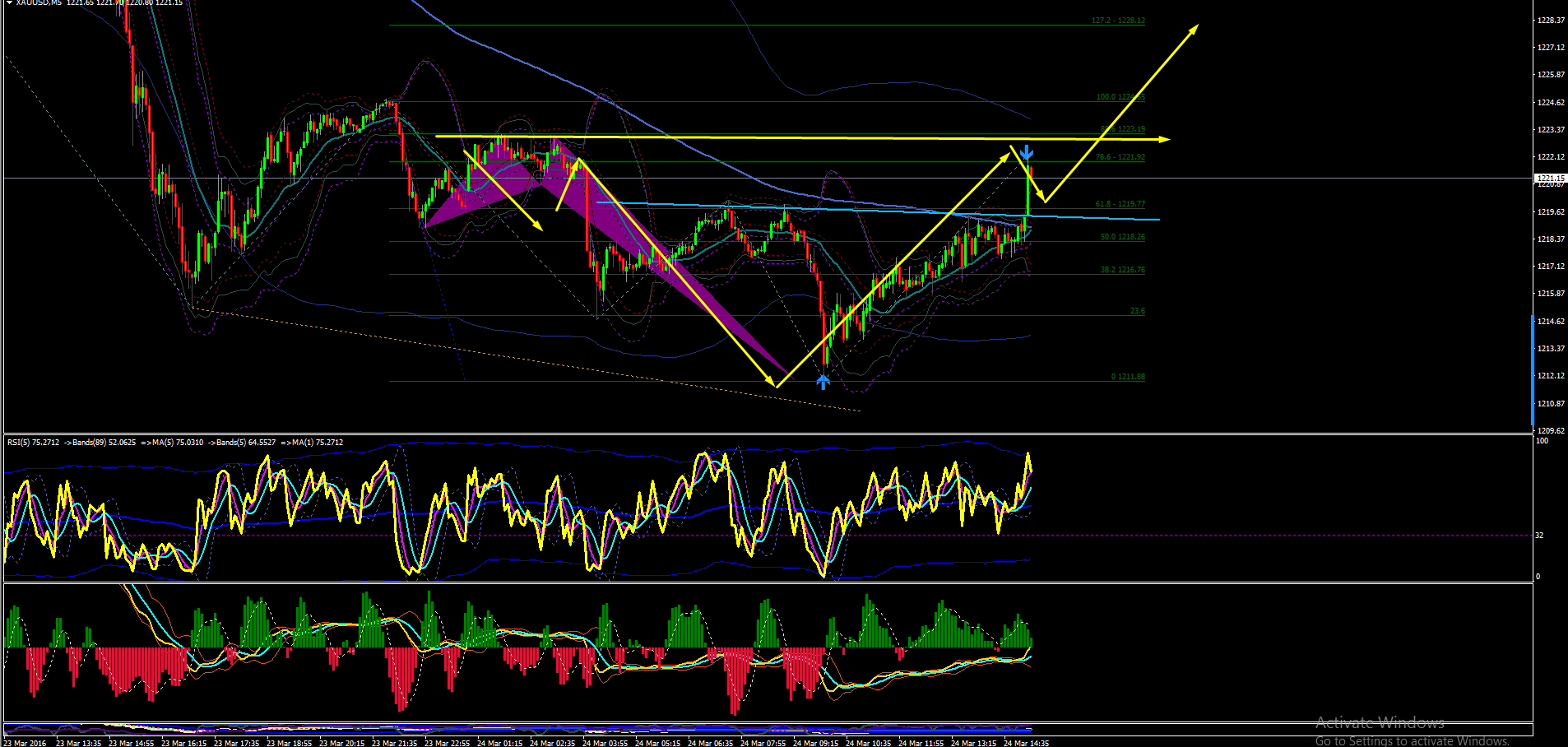Image resolution: width=1568 pixels, height=747 pixels.
Task: Click the 1217.12 price axis label
Action: pos(1551,267)
